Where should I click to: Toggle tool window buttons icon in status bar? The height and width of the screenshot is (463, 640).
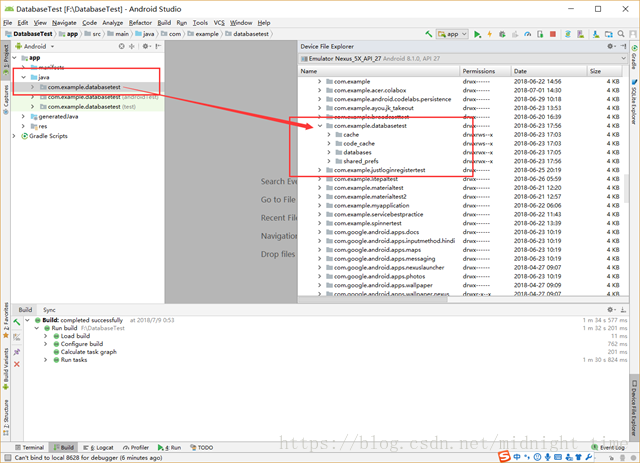pyautogui.click(x=7, y=458)
